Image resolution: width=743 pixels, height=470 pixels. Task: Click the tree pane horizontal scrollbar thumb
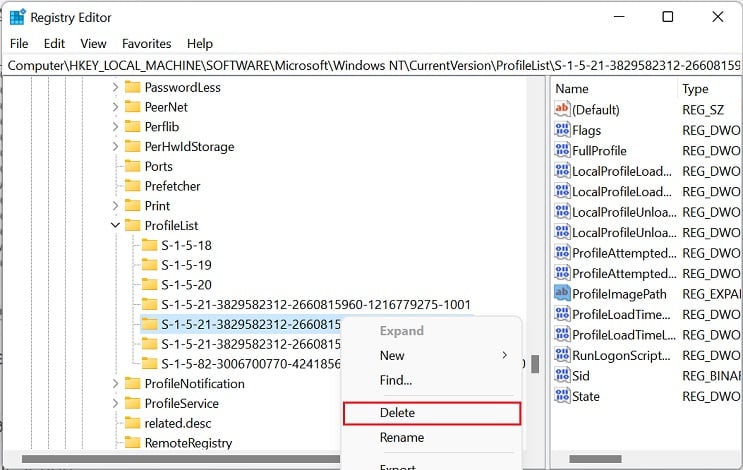[x=181, y=459]
